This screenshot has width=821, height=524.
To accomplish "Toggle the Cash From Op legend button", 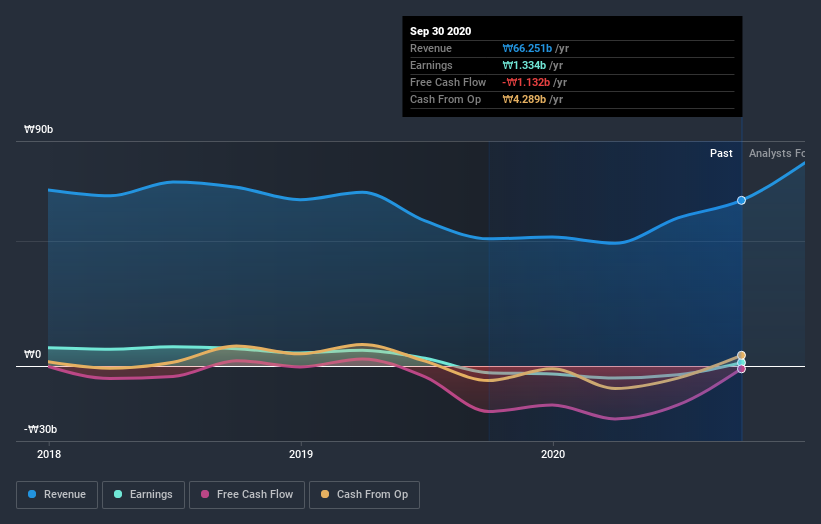I will 364,495.
